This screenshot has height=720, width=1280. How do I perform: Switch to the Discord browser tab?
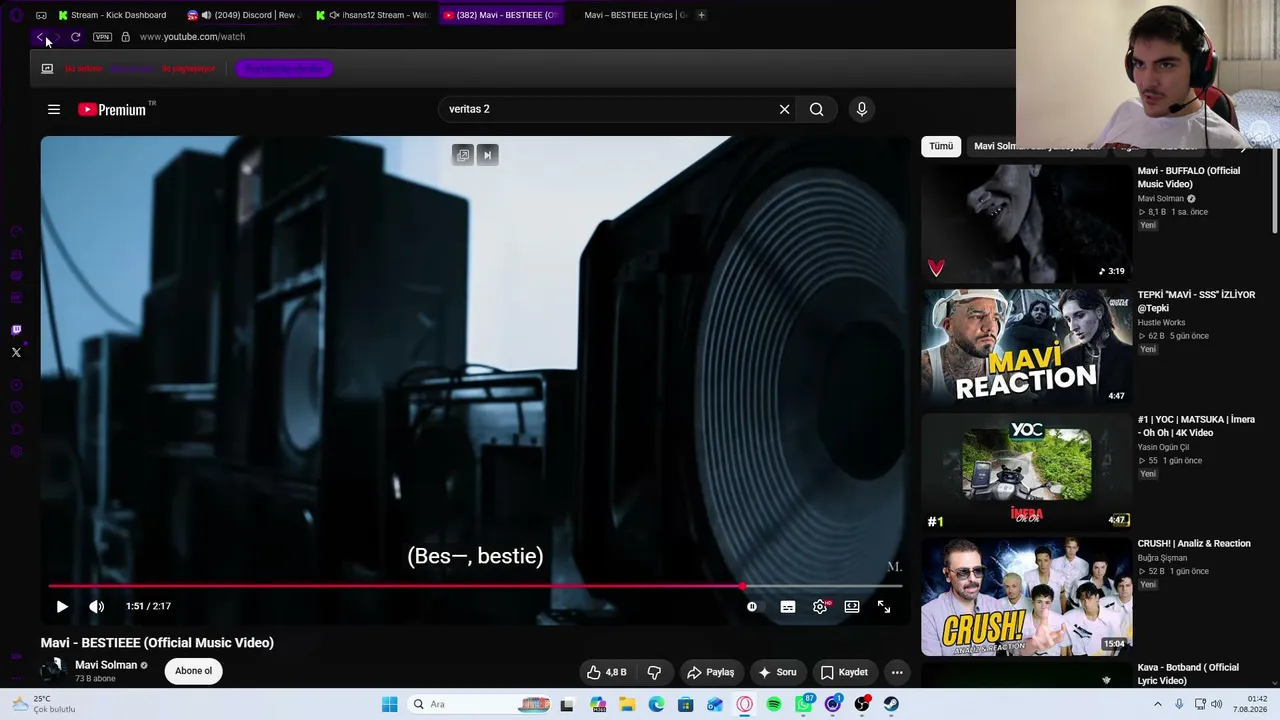pos(243,15)
